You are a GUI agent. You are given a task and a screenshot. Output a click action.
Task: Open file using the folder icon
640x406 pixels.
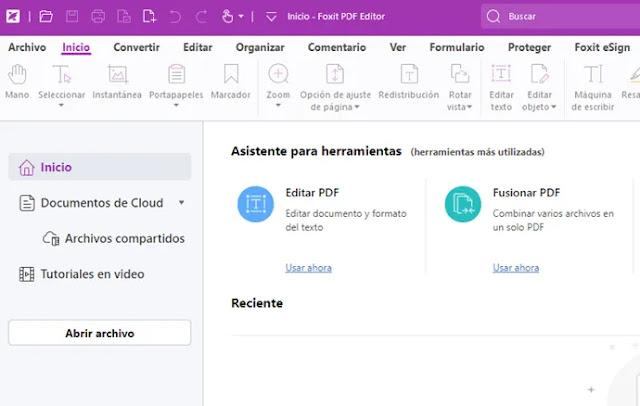pos(46,16)
